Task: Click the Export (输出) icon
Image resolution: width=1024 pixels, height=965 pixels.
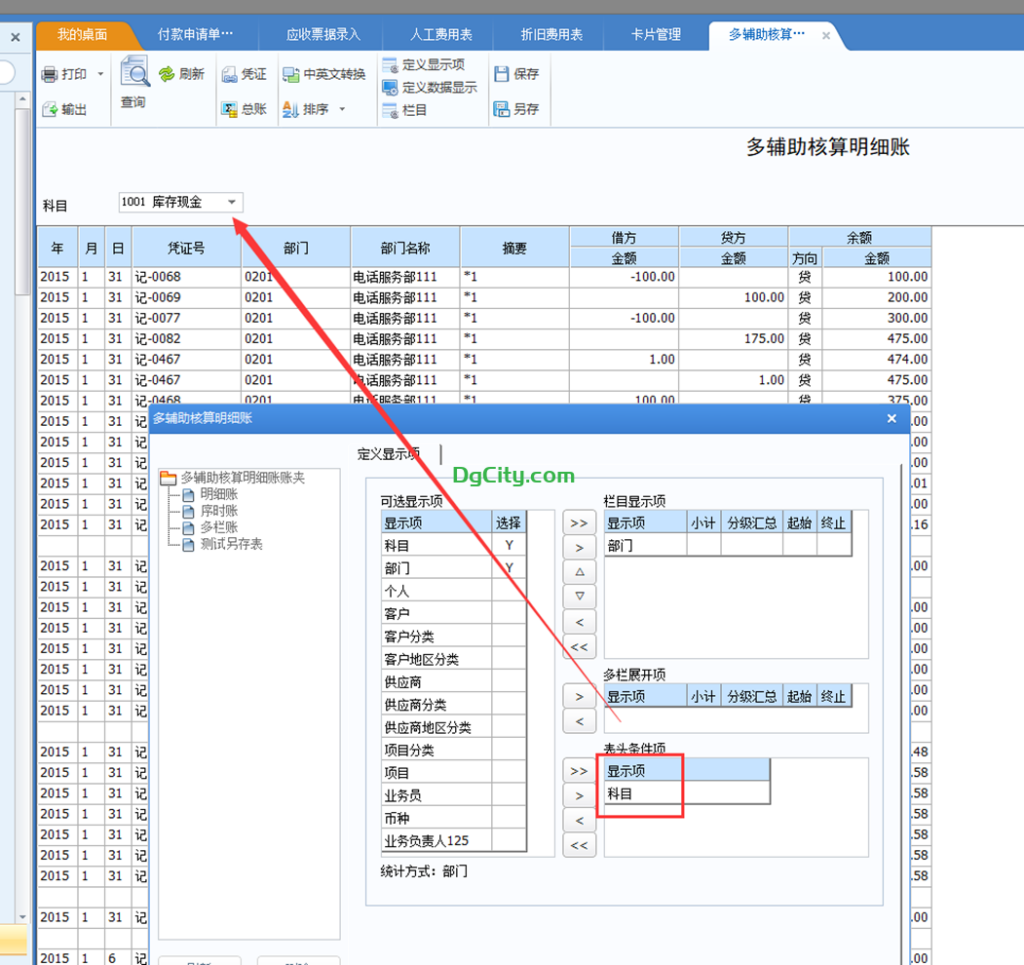Action: point(50,110)
